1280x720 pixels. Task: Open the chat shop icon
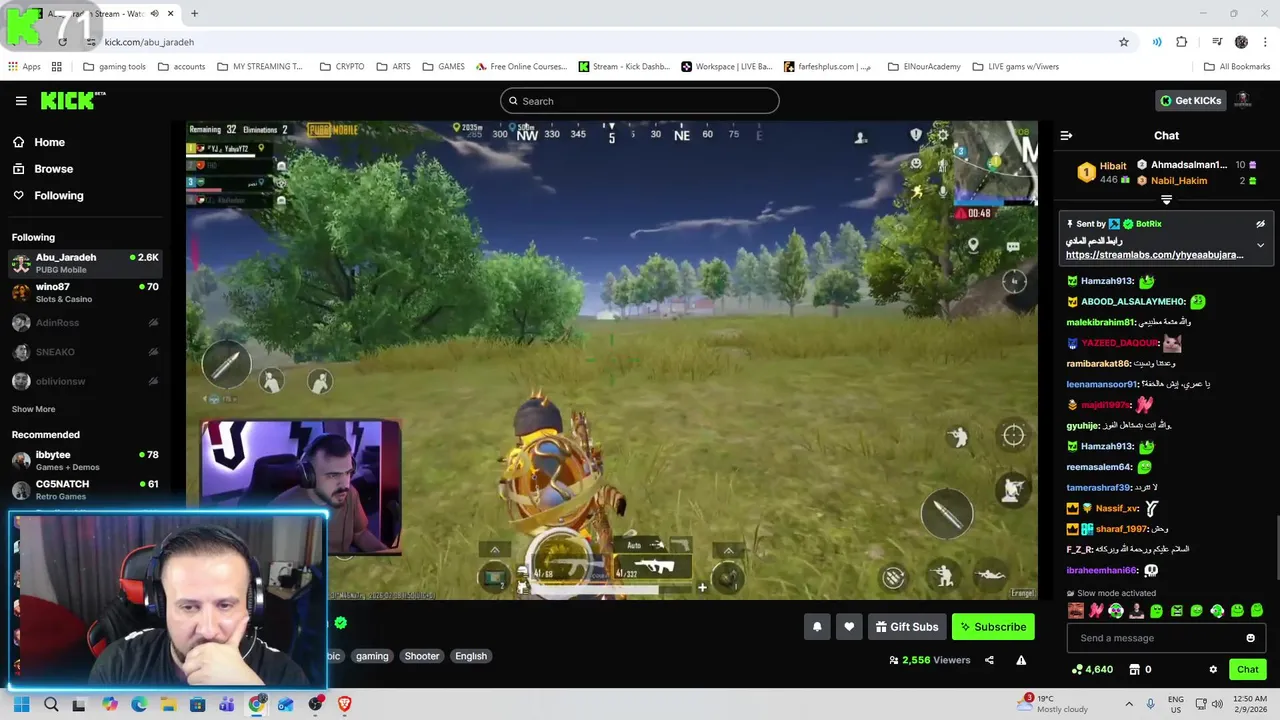[1135, 669]
